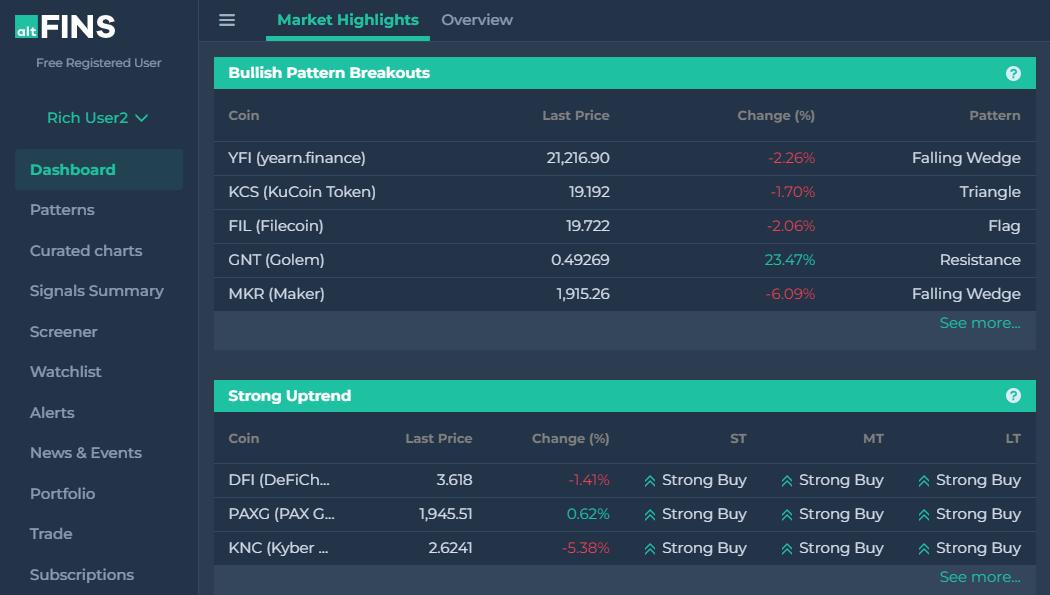Click KNC short-term Strong Buy arrow icon
1050x595 pixels.
[650, 549]
